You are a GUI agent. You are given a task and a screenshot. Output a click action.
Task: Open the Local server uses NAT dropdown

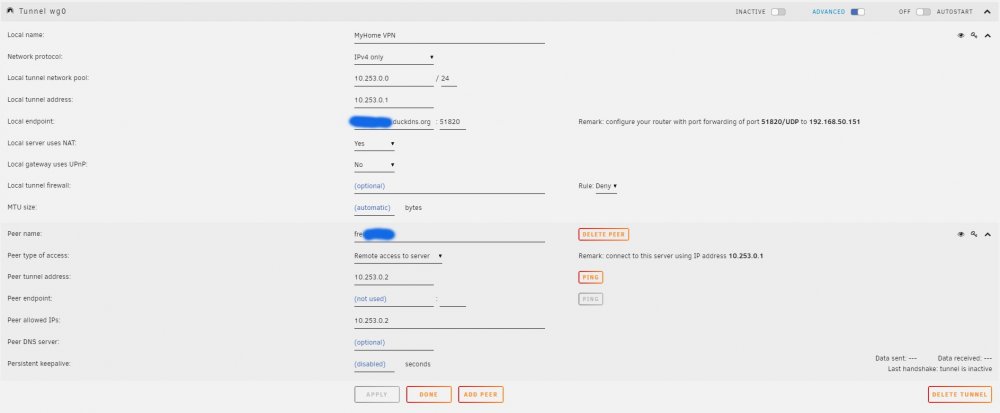374,144
